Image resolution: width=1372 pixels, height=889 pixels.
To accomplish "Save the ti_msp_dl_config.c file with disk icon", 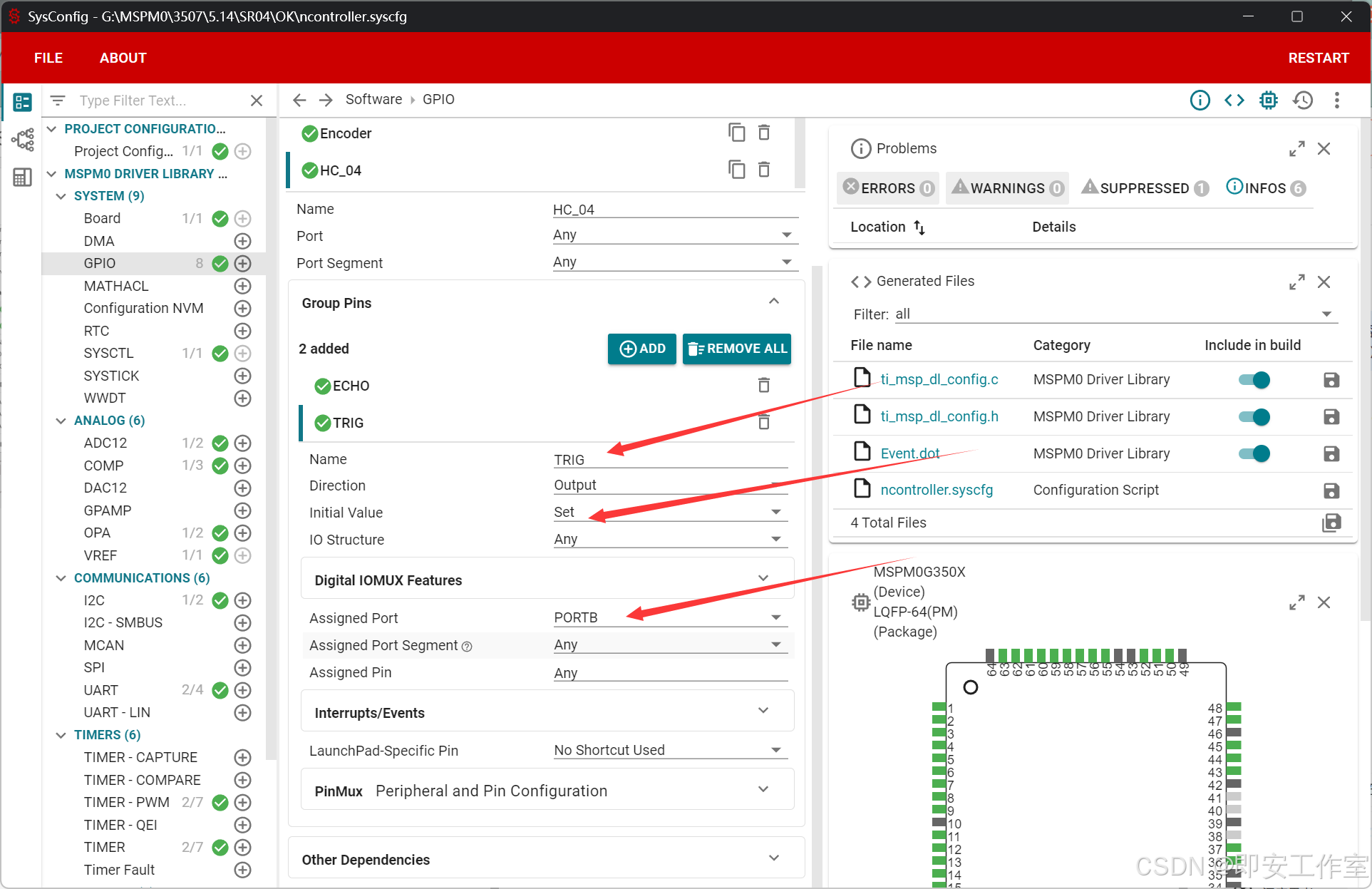I will [1331, 380].
